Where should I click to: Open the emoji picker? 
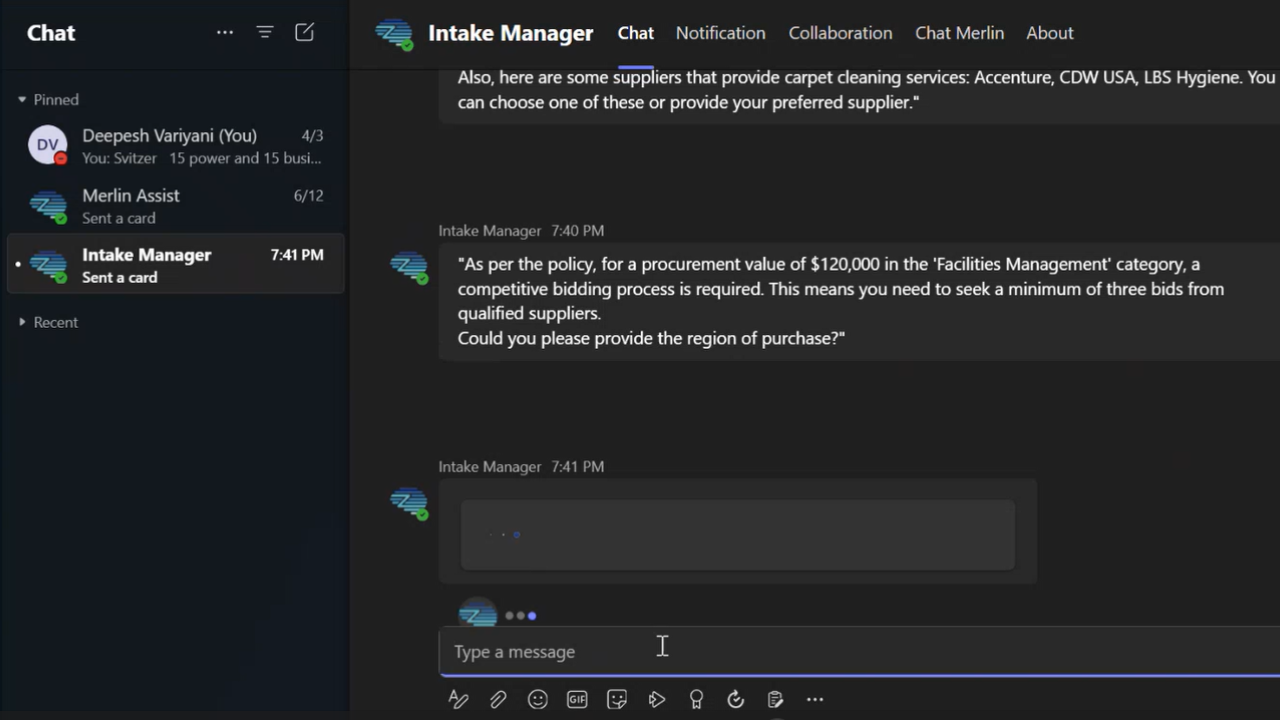tap(538, 699)
